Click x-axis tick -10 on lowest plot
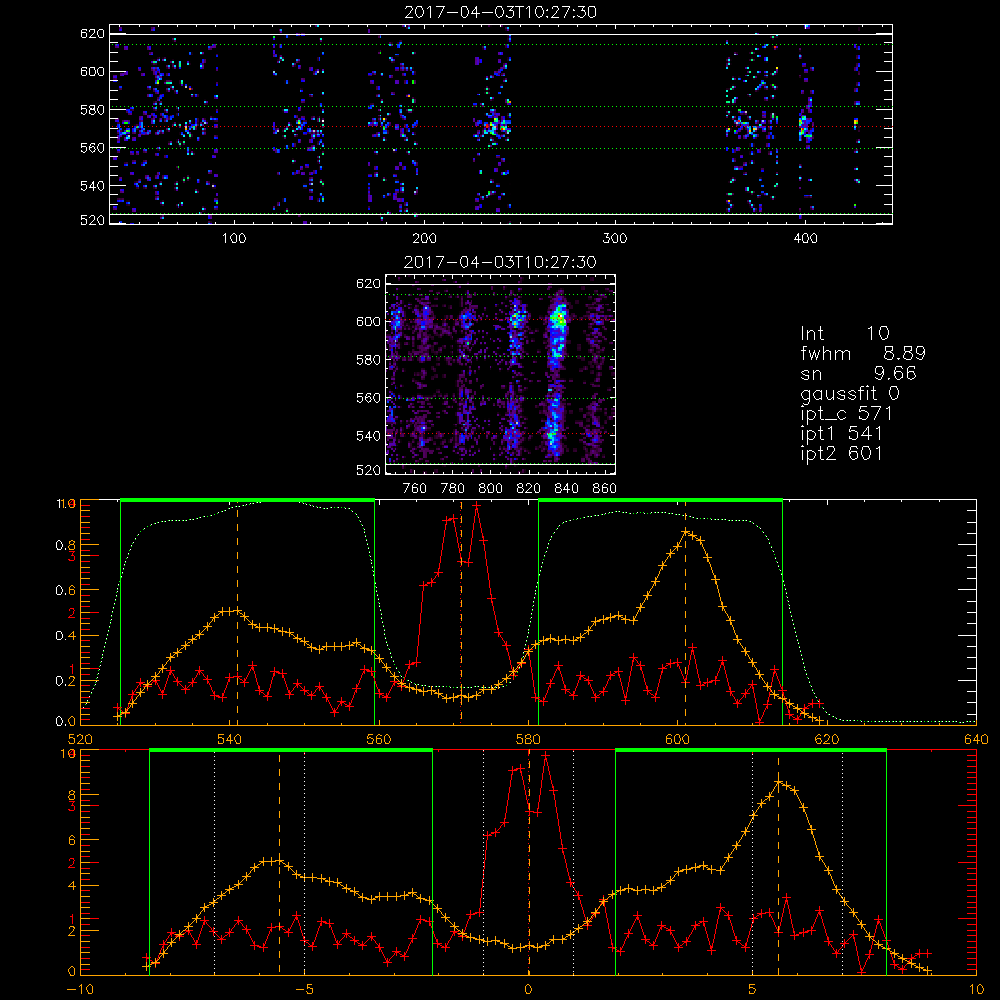Screen dimensions: 1000x1000 click(80, 990)
